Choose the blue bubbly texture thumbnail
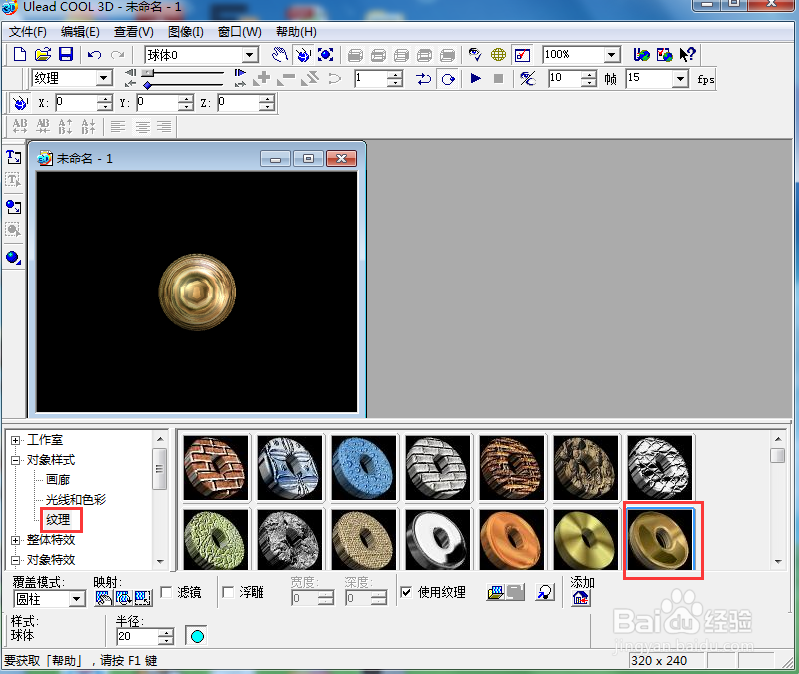 363,467
